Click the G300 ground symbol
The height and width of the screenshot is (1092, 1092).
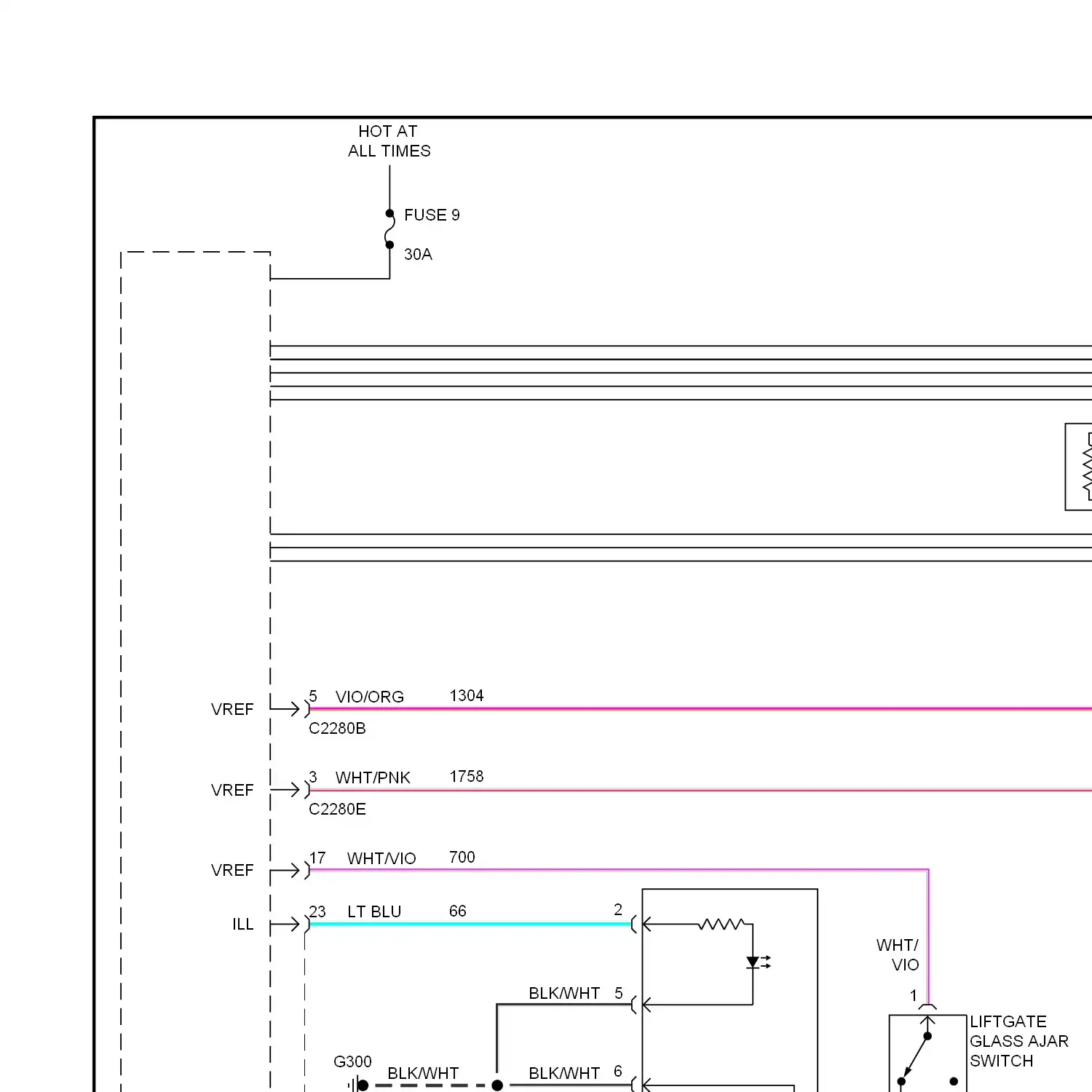click(x=358, y=1085)
